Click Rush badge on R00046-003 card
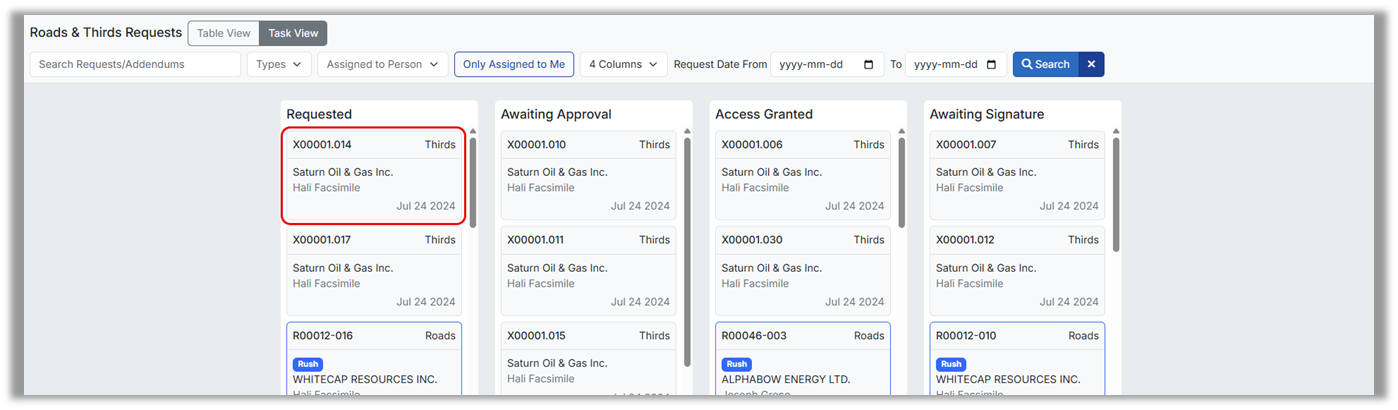Viewport: 1398px width, 410px height. pos(736,364)
